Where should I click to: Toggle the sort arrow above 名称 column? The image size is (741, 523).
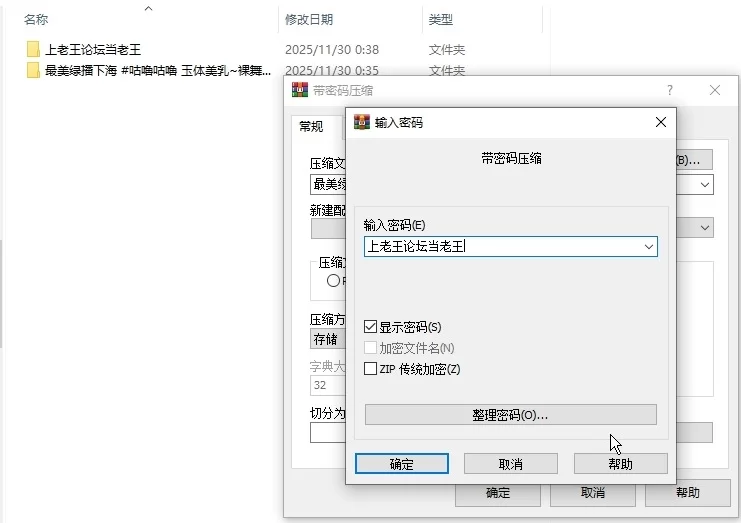(x=148, y=8)
